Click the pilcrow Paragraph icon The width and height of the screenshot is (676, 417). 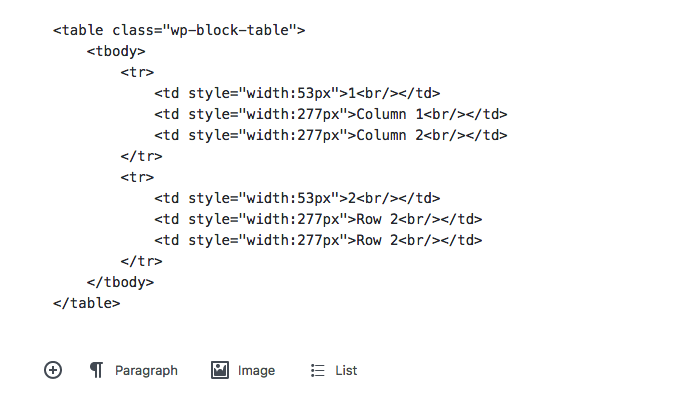click(x=97, y=370)
